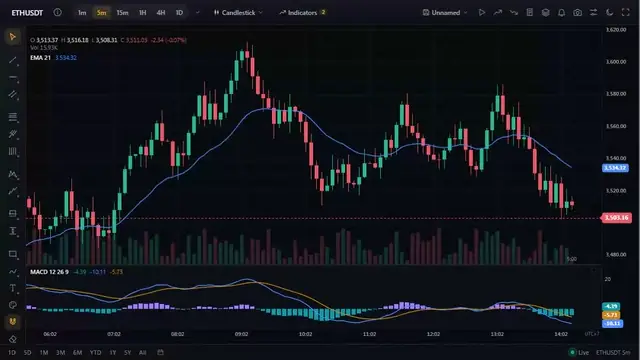The height and width of the screenshot is (360, 640).
Task: Toggle dark mode moon icon
Action: pos(609,13)
